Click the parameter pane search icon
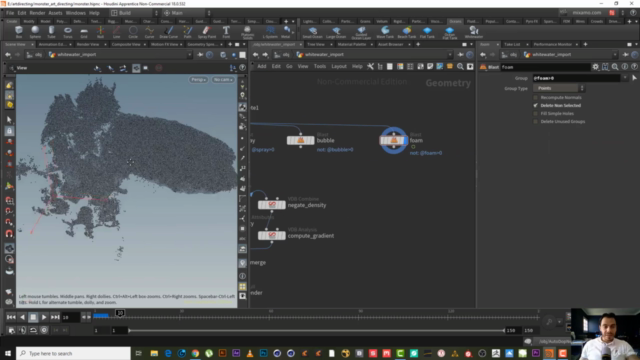Image resolution: width=640 pixels, height=360 pixels. tap(615, 67)
